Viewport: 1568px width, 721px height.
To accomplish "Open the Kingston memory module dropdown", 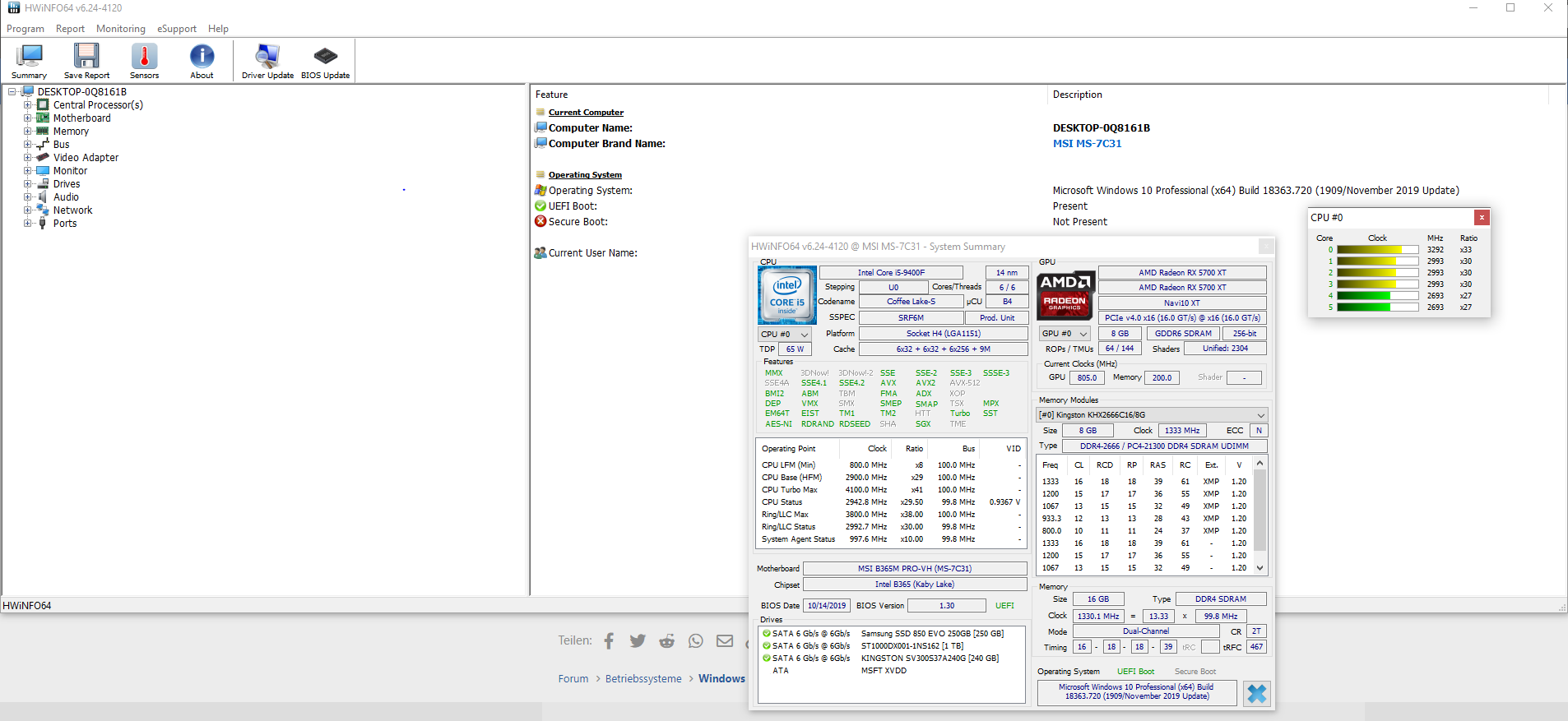I will pos(1151,415).
